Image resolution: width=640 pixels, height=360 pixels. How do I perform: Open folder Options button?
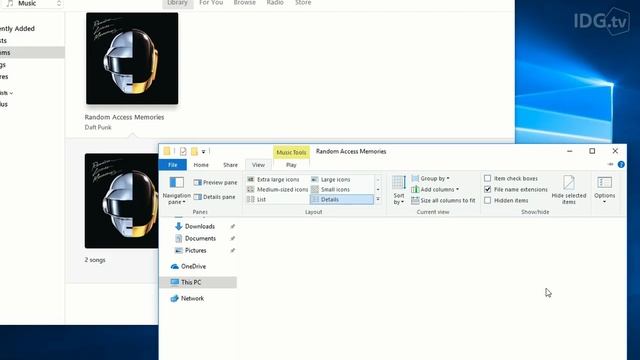tap(604, 190)
